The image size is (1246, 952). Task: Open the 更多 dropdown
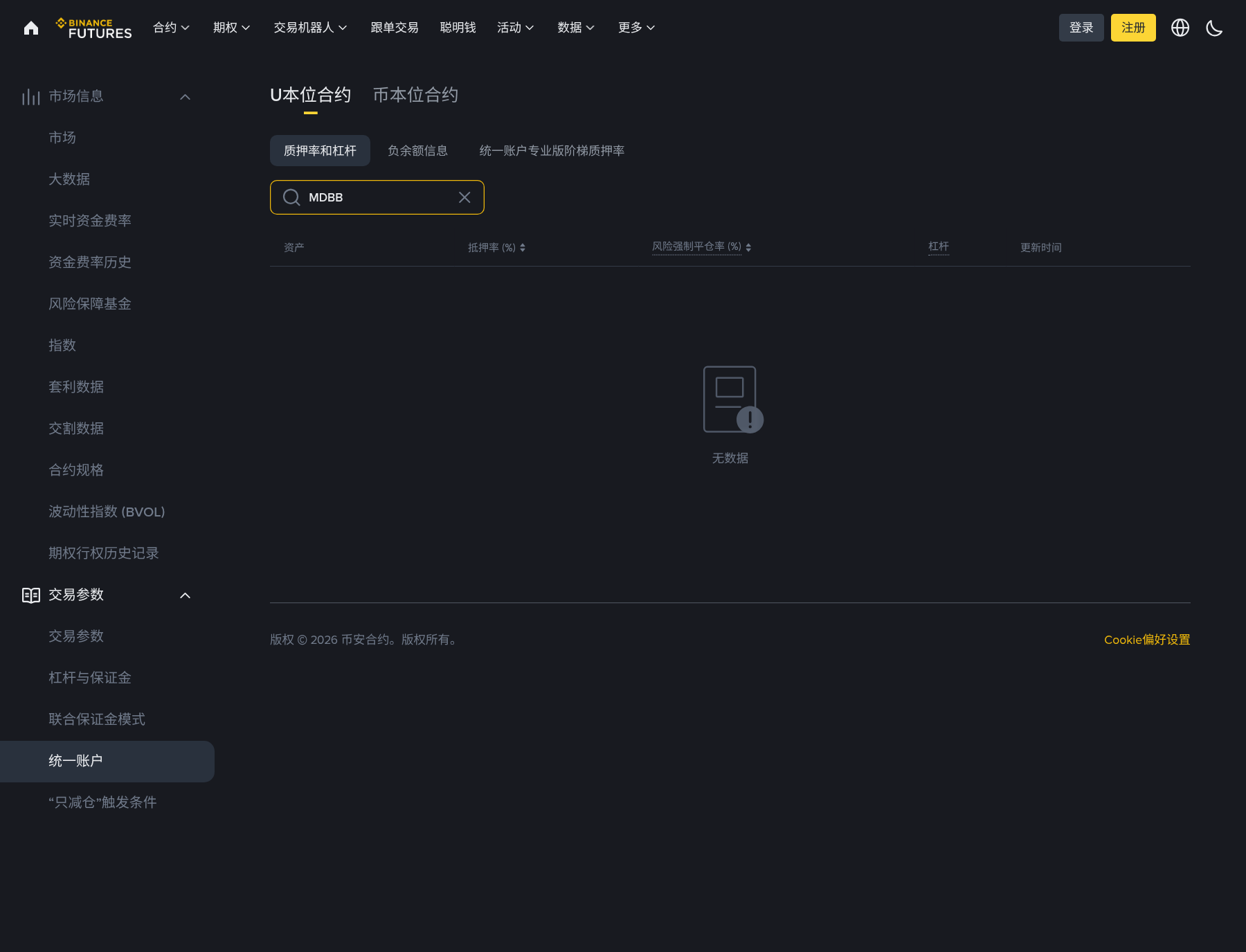(636, 28)
